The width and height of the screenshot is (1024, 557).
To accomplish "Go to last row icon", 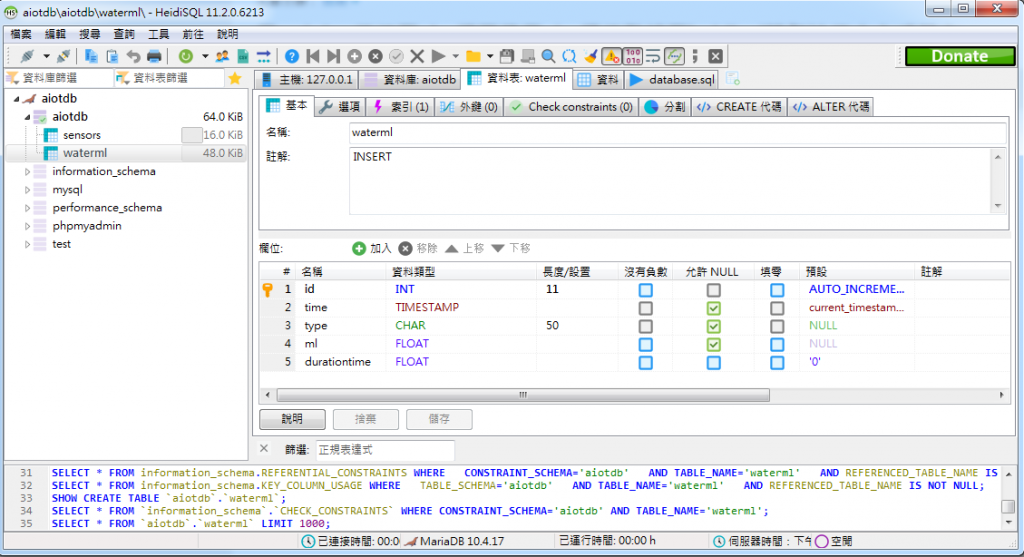I will pos(334,56).
